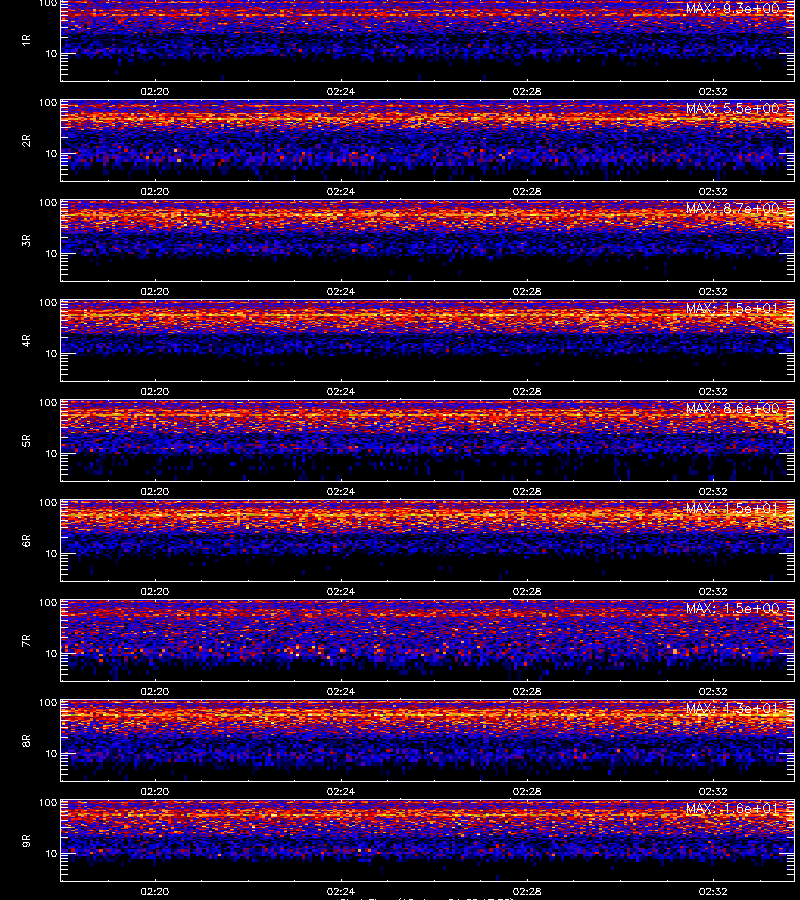This screenshot has width=800, height=900.
Task: Click the 02:24 time label under panel 2R
Action: pos(341,191)
